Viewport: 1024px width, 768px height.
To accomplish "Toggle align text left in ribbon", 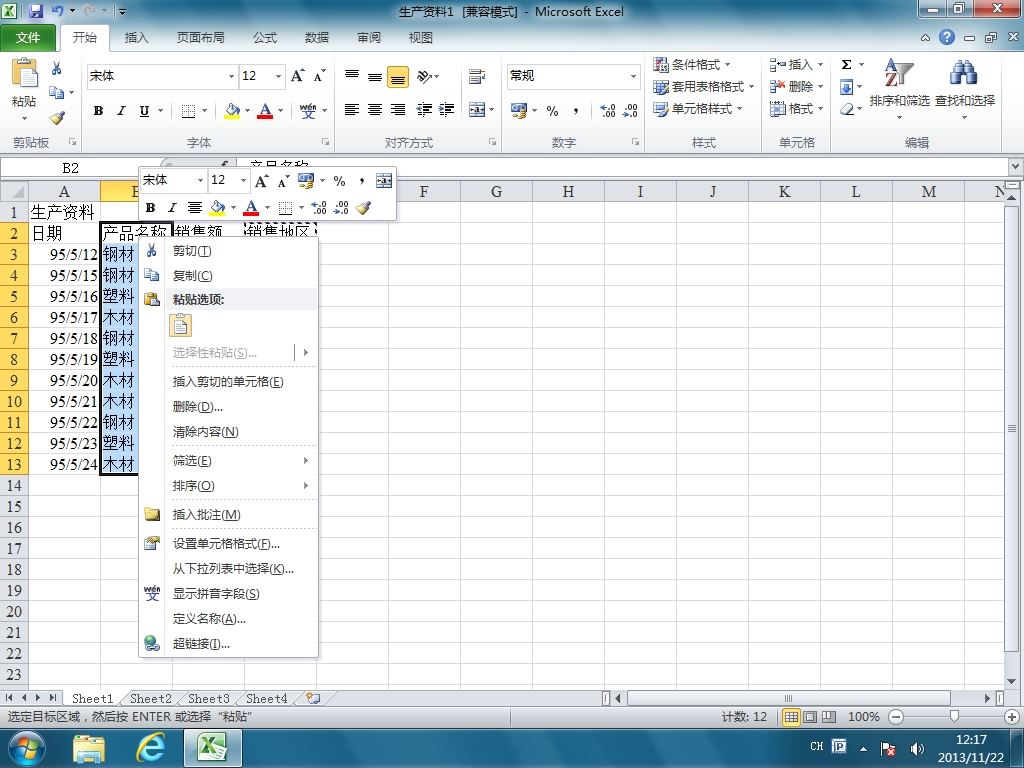I will pos(352,110).
